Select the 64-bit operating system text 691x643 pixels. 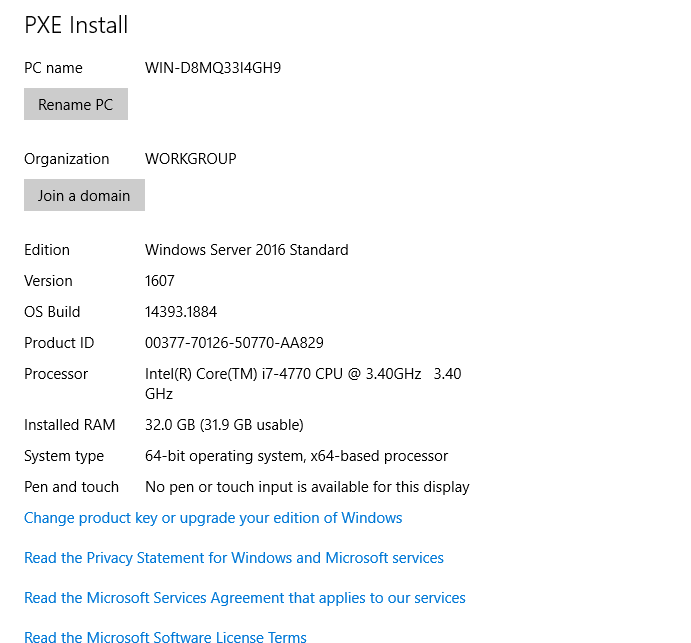296,456
